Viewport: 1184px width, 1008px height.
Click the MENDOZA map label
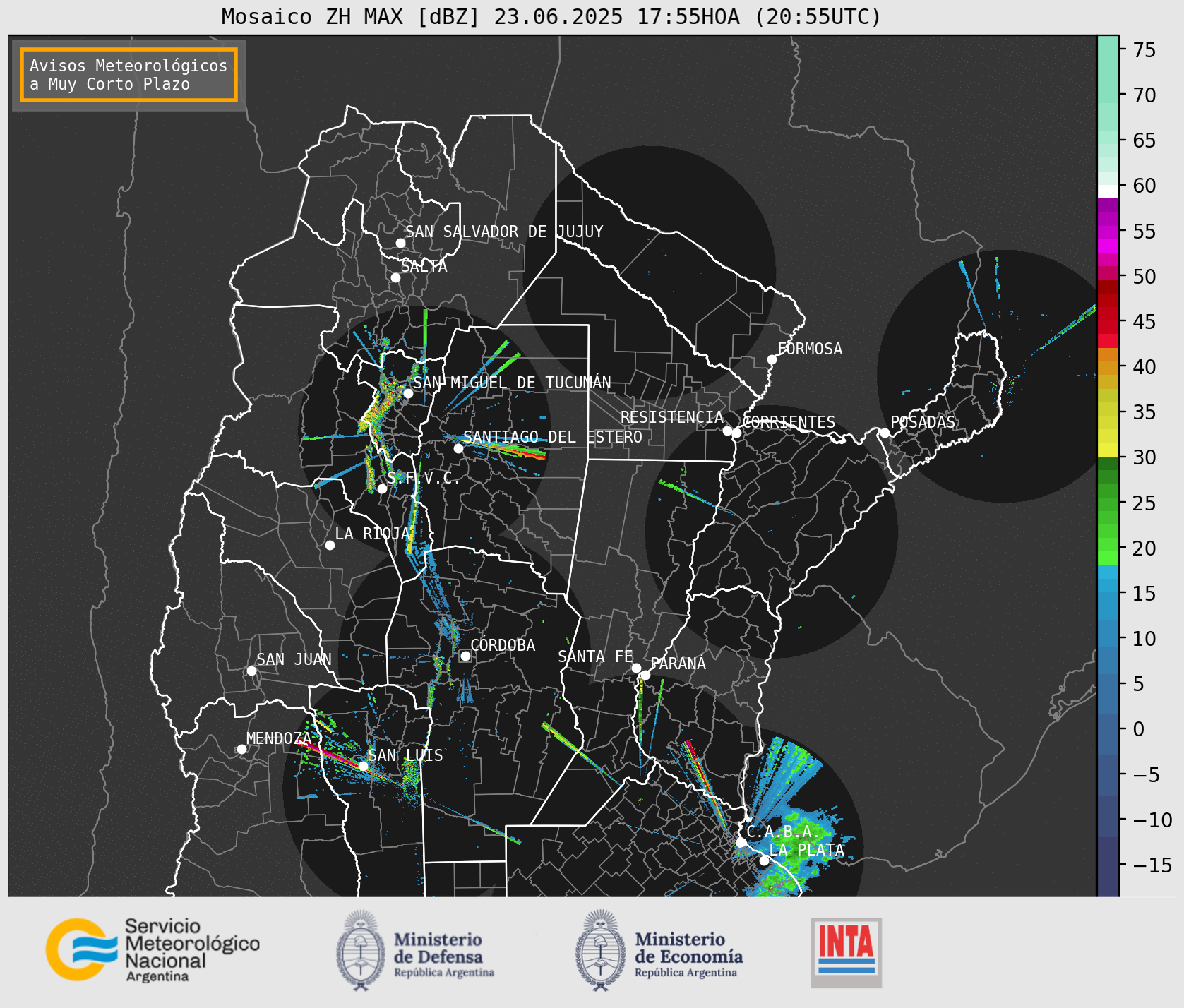point(279,738)
